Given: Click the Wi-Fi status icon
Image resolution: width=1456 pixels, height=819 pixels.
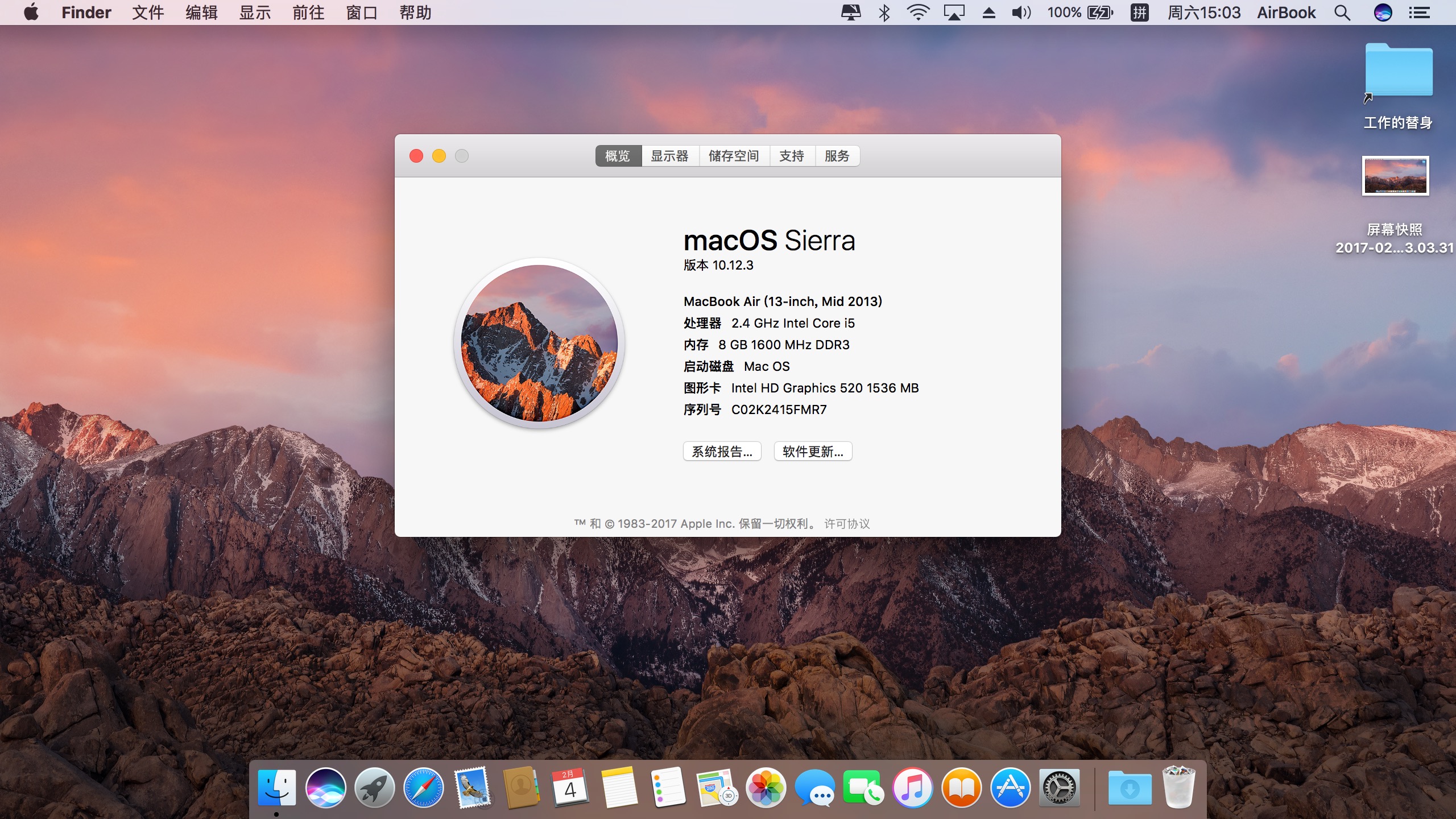Looking at the screenshot, I should pyautogui.click(x=917, y=13).
